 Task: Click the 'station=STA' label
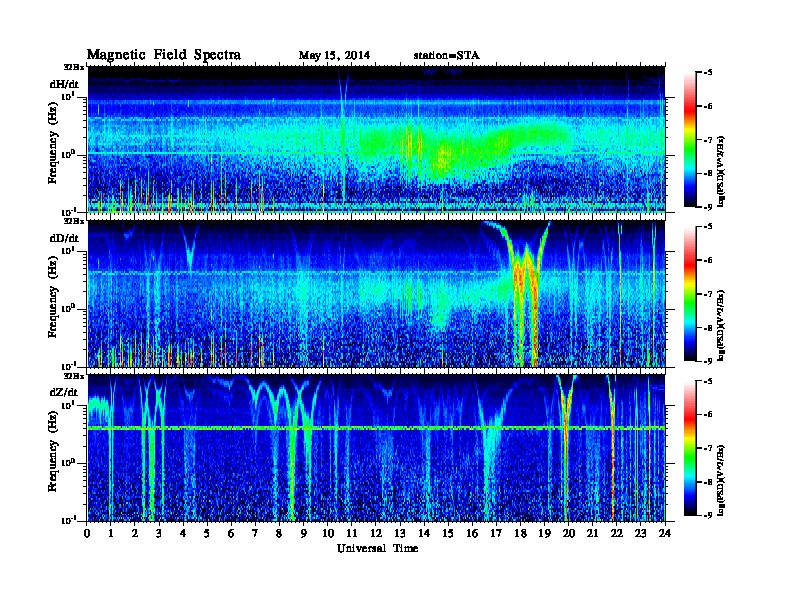[x=446, y=55]
